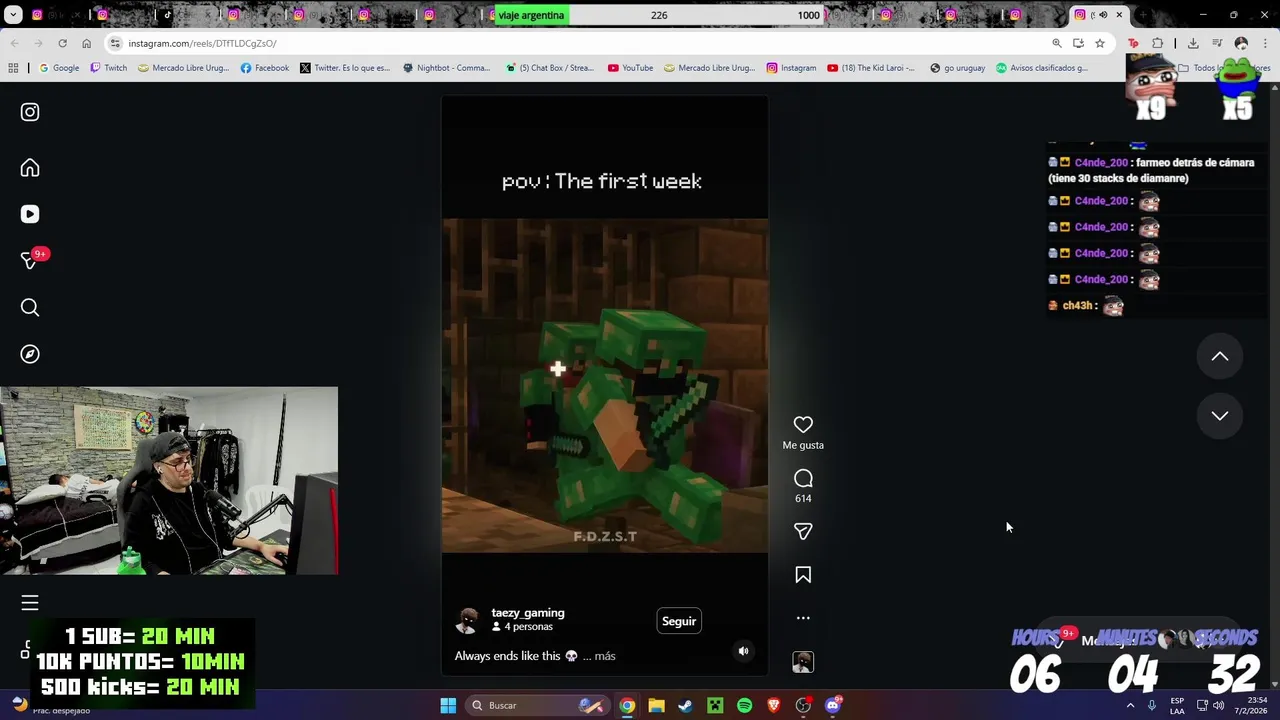Screen dimensions: 1280x720
Task: Open Steam from the taskbar
Action: point(685,706)
